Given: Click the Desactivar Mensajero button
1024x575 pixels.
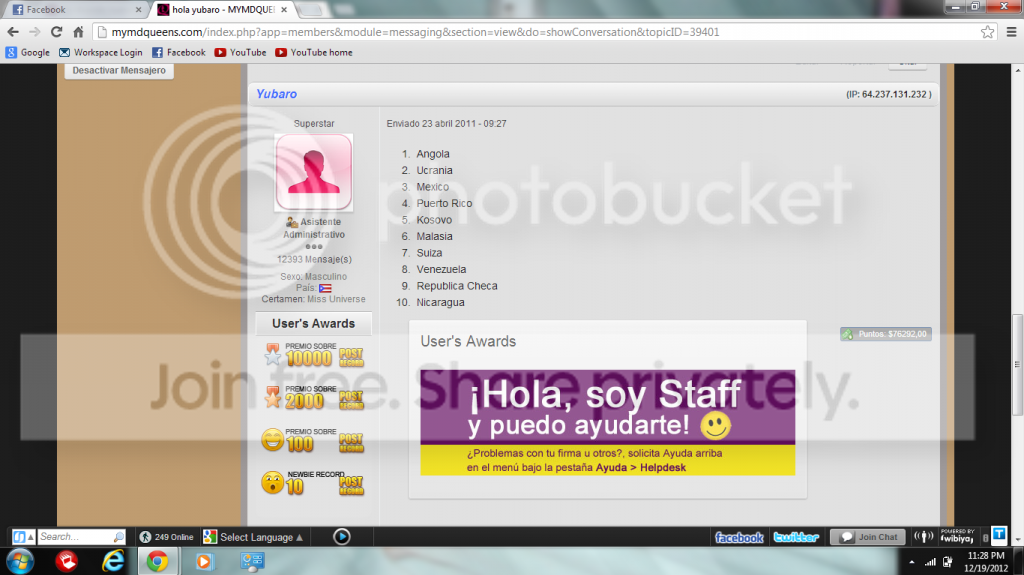Looking at the screenshot, I should pos(119,71).
